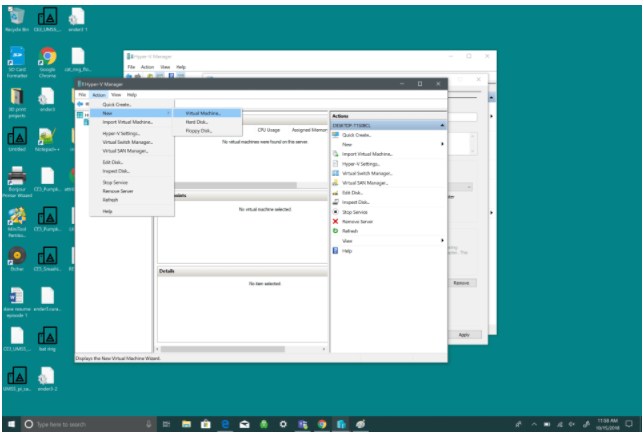Screen dimensions: 644x445
Task: Click Virtual SAN Manager icon in Actions pane
Action: click(335, 183)
